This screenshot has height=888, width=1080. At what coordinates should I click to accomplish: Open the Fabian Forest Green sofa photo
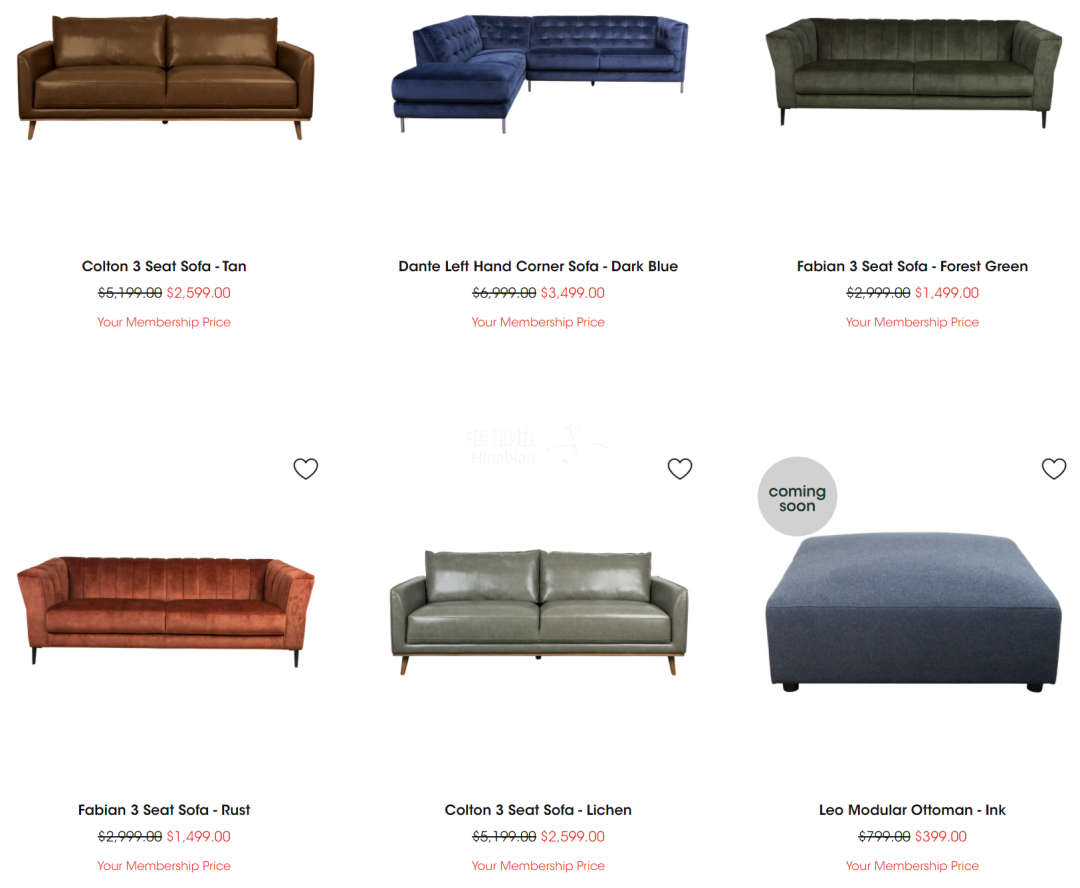[x=913, y=73]
